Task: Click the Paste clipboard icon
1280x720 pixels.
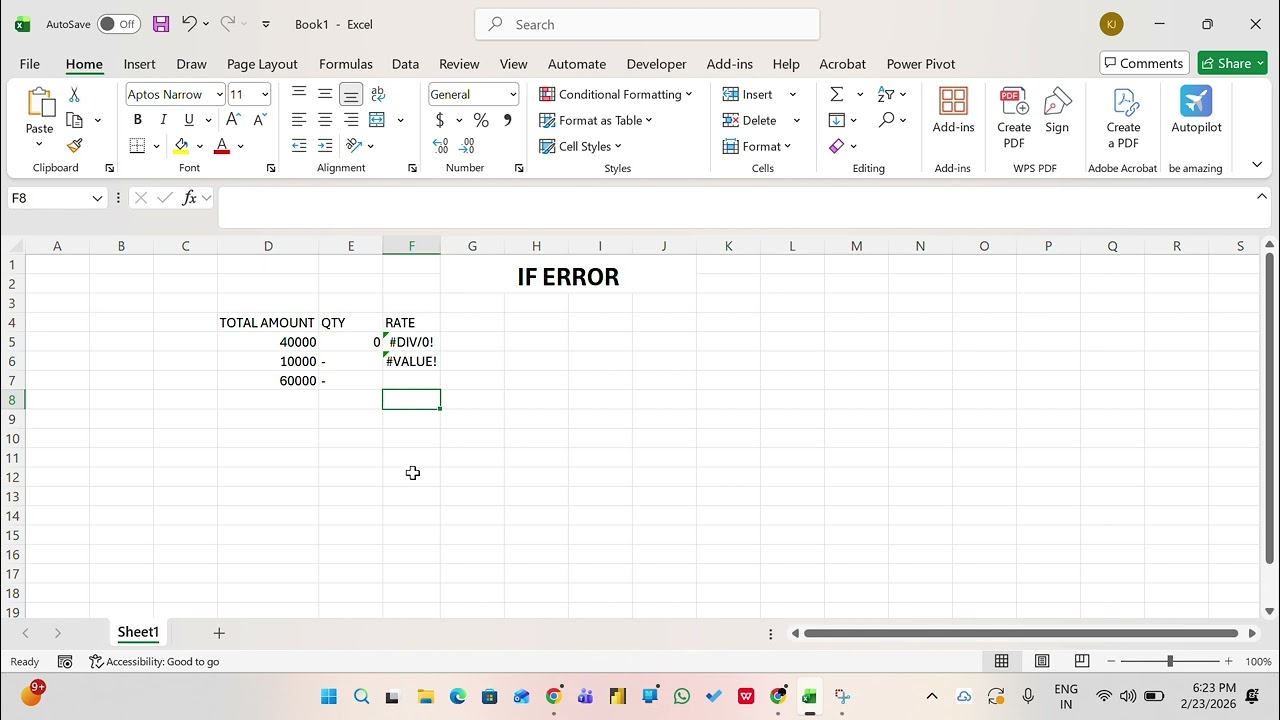Action: pyautogui.click(x=39, y=104)
